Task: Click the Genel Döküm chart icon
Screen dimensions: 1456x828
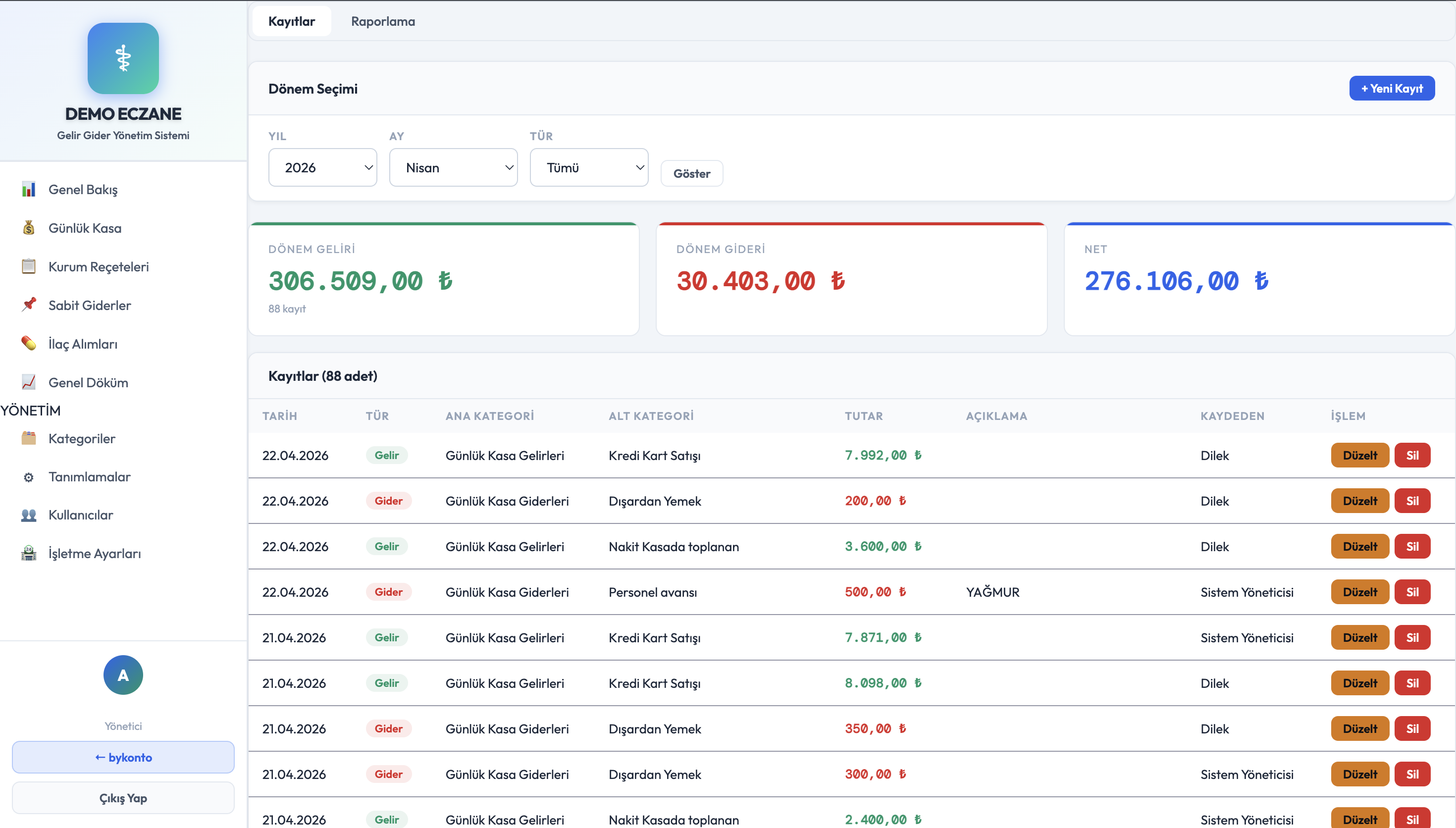Action: coord(28,382)
